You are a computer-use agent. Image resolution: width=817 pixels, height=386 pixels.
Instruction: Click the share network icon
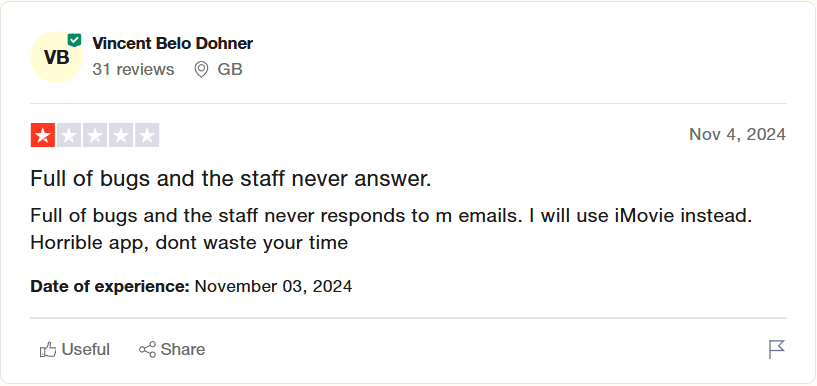(x=147, y=350)
